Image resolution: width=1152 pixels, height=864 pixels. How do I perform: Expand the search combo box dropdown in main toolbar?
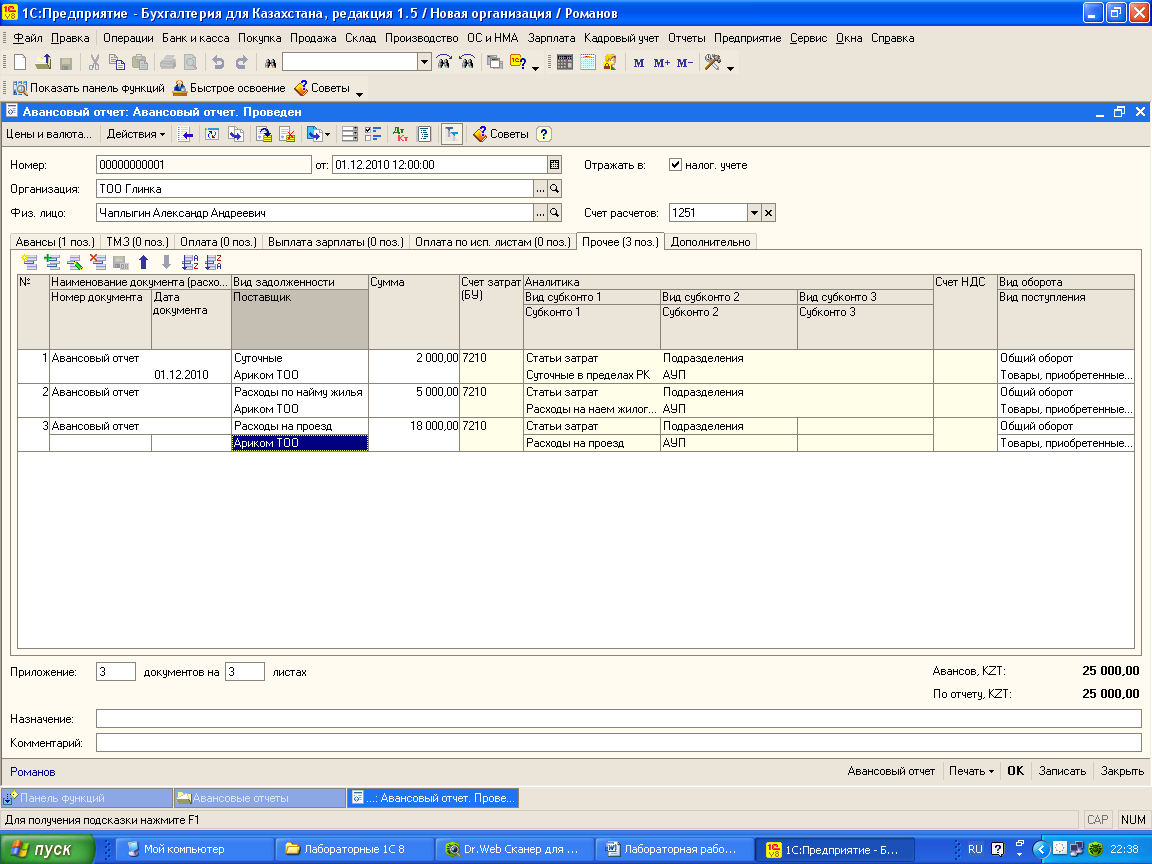click(424, 62)
